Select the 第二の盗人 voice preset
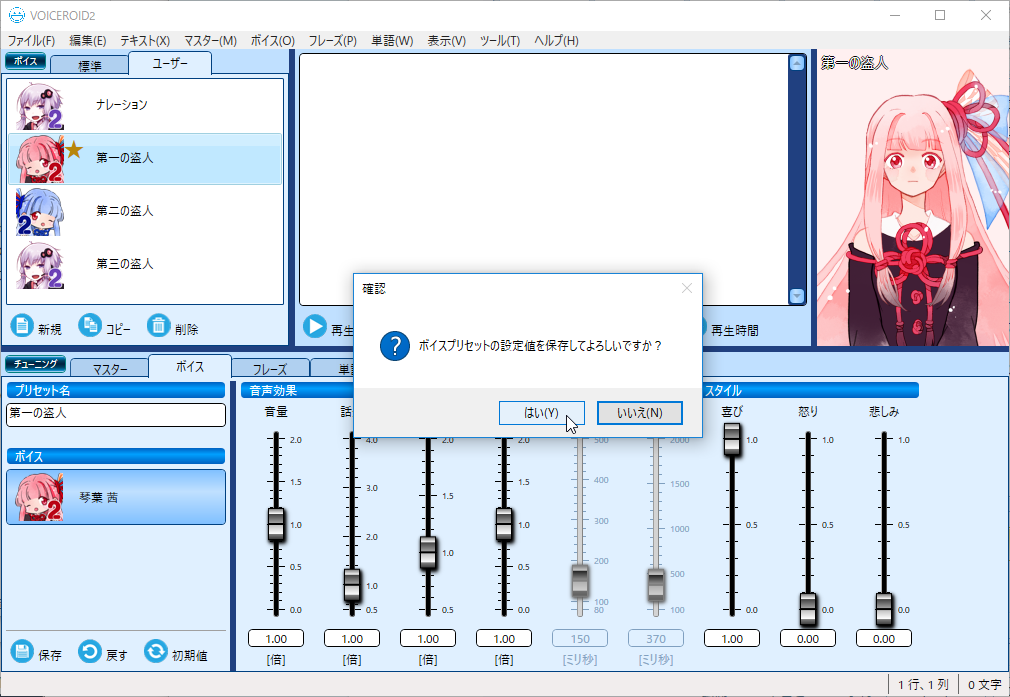Screen dimensions: 1010x697 point(145,211)
